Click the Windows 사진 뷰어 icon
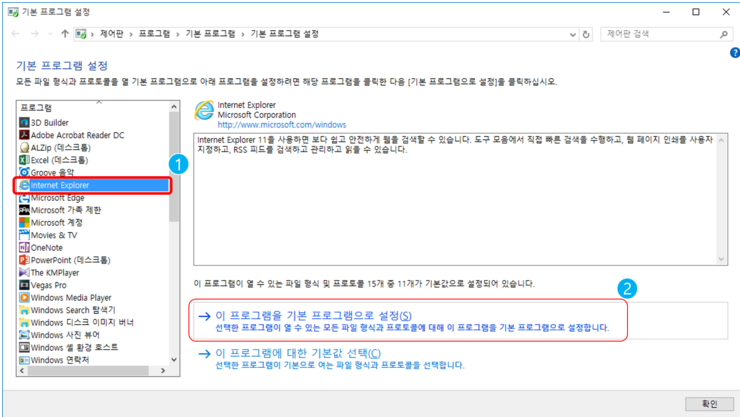740x417 pixels. (24, 335)
